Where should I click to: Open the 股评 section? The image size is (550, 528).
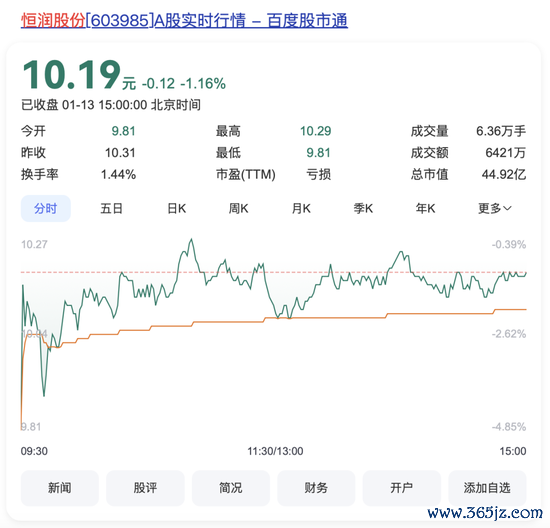(x=145, y=488)
